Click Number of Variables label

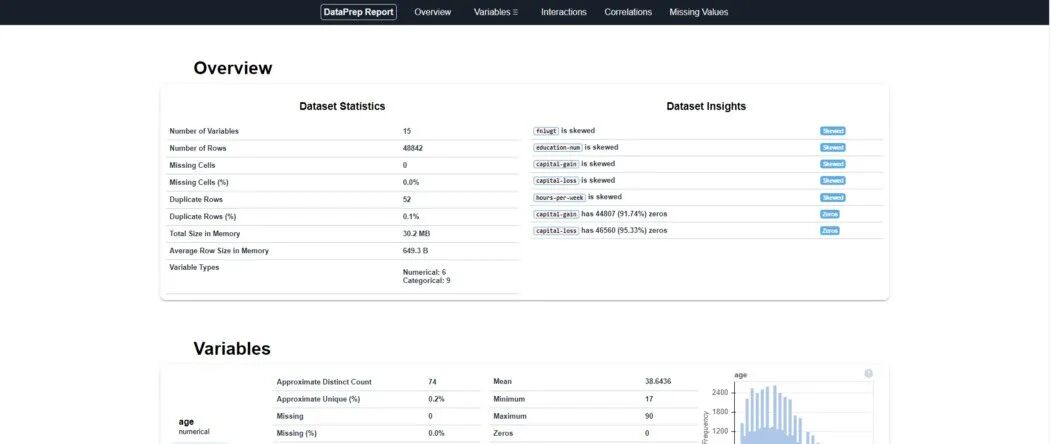point(204,131)
